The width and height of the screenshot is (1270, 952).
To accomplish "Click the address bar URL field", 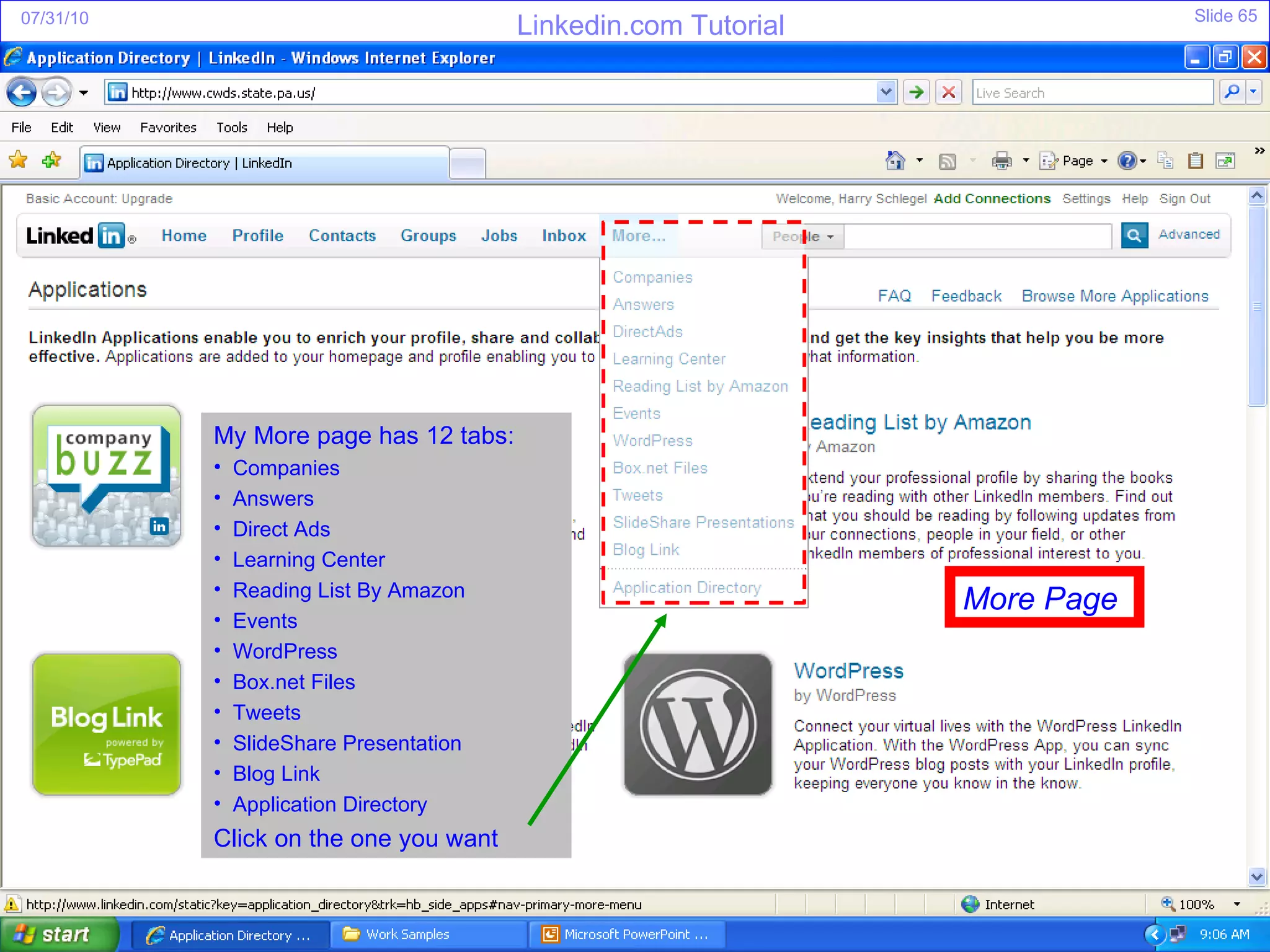I will tap(490, 93).
